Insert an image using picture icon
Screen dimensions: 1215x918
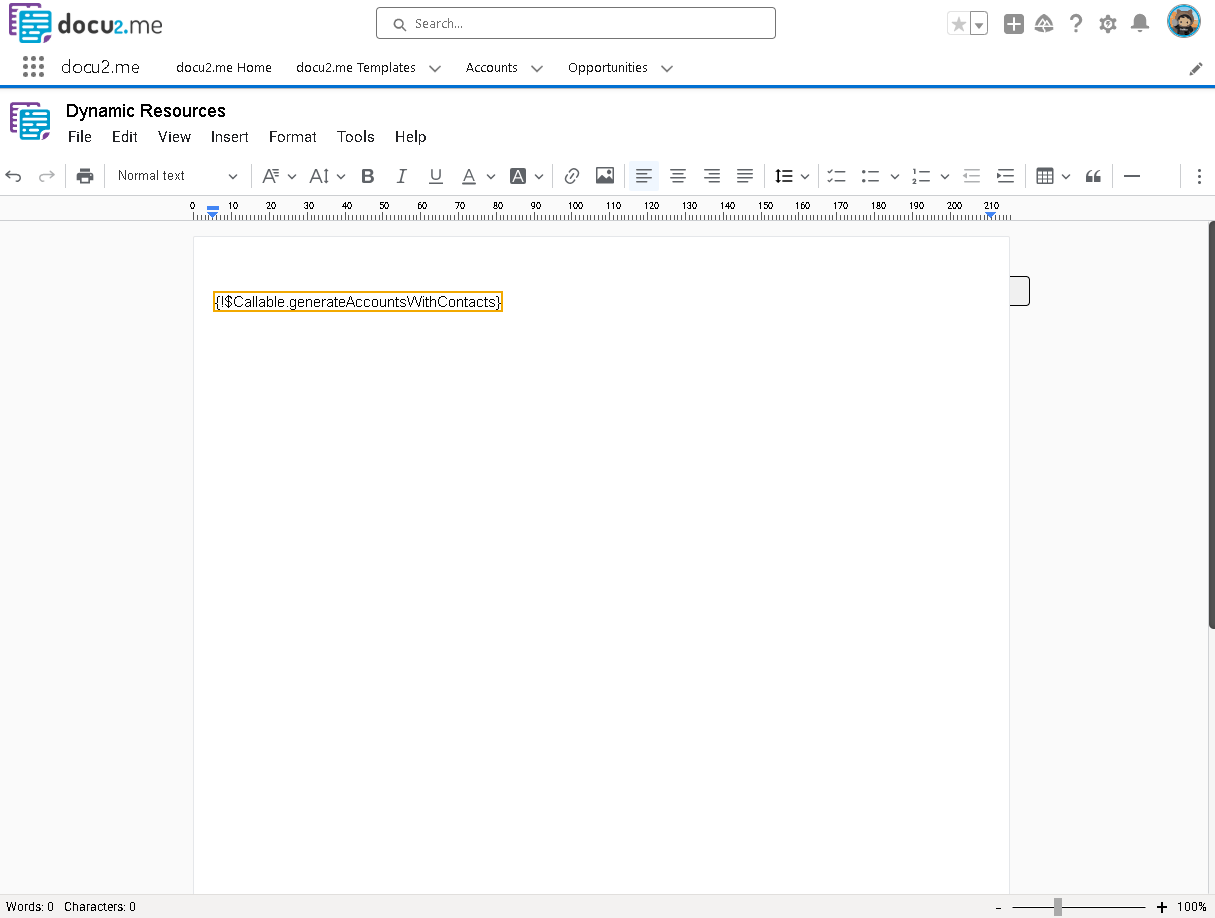pos(605,176)
